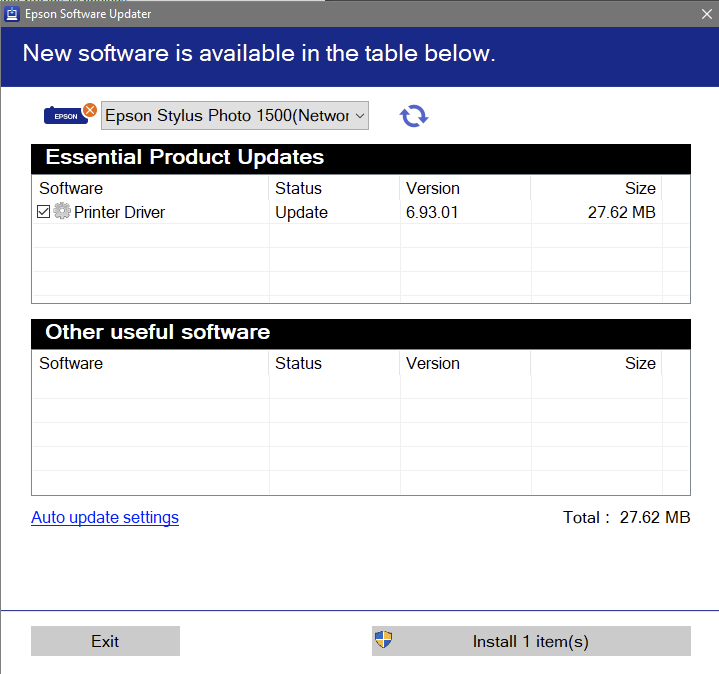Screen dimensions: 719x674
Task: Click the refresh update list icon
Action: pos(414,116)
